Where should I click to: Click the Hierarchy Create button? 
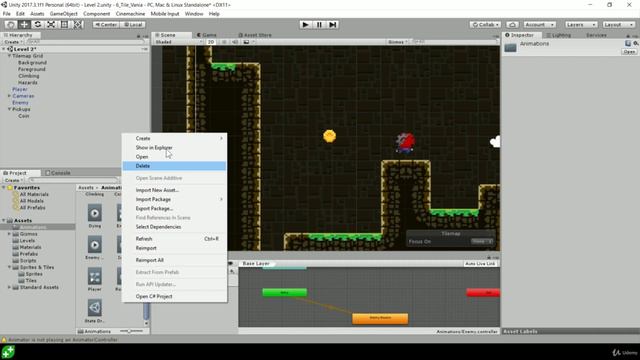13,42
